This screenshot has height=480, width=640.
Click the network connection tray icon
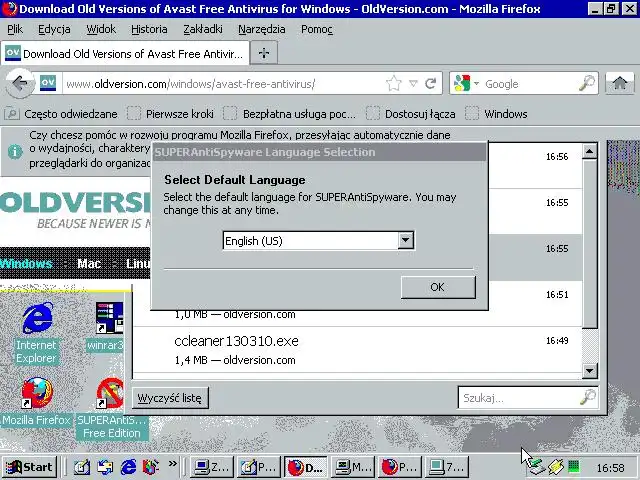coord(536,467)
